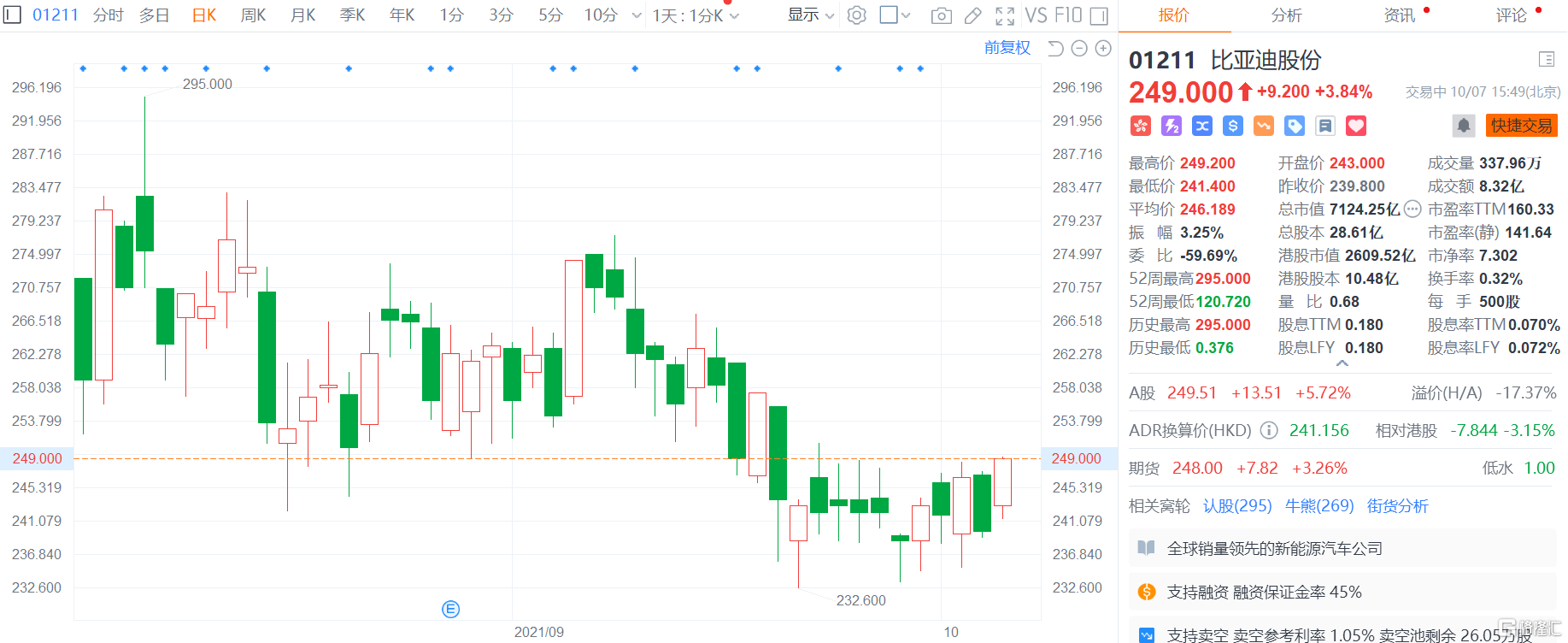Open 认股(295) warrants link
This screenshot has height=643, width=1568.
(1237, 505)
